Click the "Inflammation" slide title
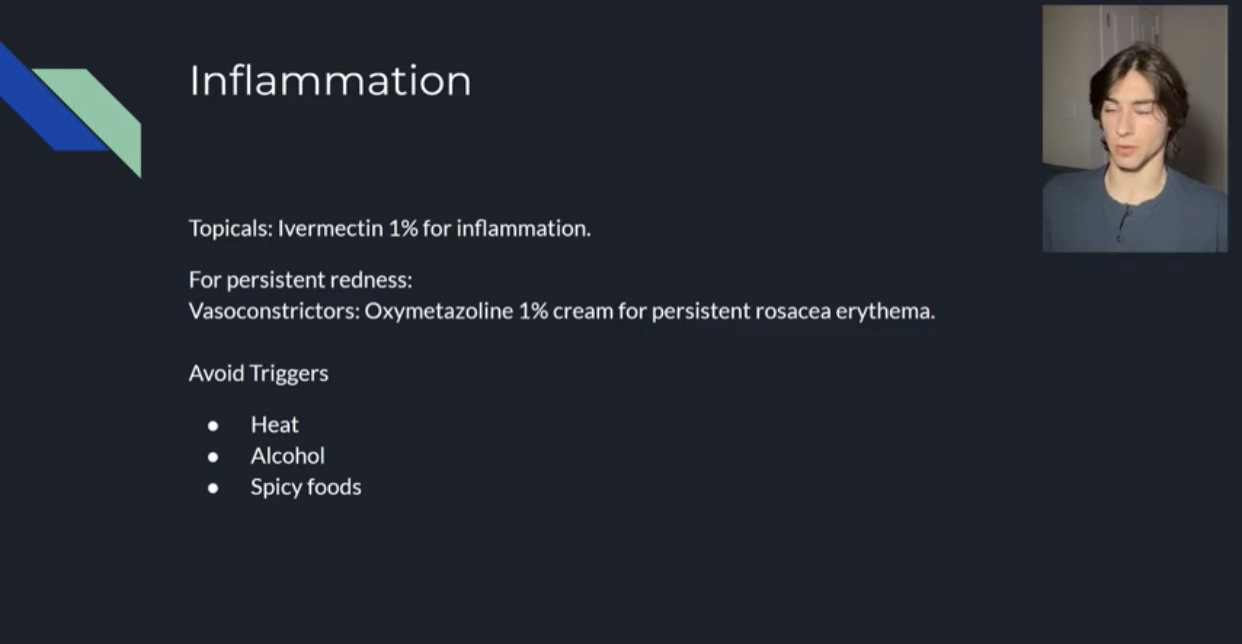The width and height of the screenshot is (1242, 644). pyautogui.click(x=330, y=81)
